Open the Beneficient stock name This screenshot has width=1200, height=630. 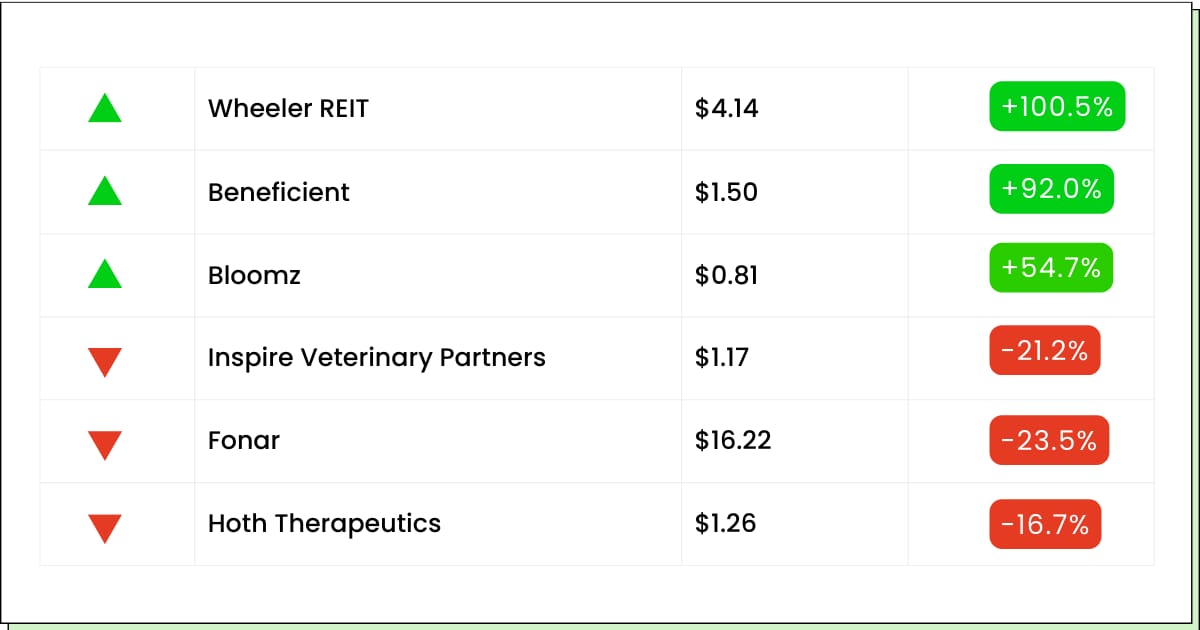pyautogui.click(x=279, y=192)
